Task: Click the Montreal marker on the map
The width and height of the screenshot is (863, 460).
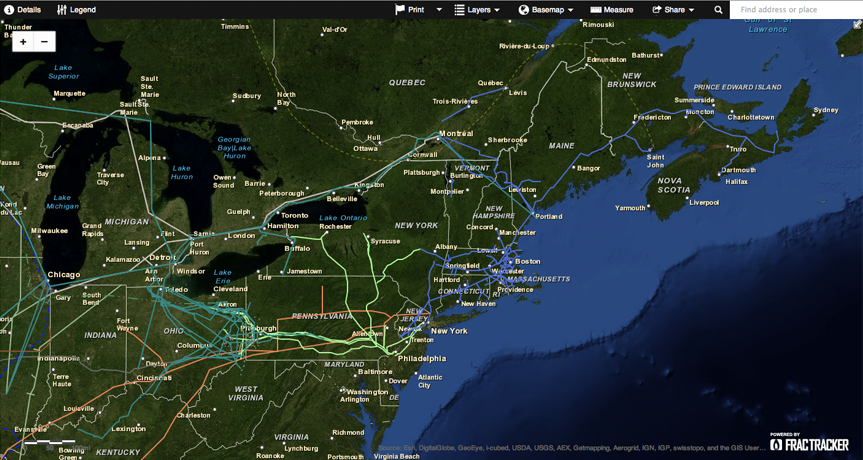Action: click(455, 134)
